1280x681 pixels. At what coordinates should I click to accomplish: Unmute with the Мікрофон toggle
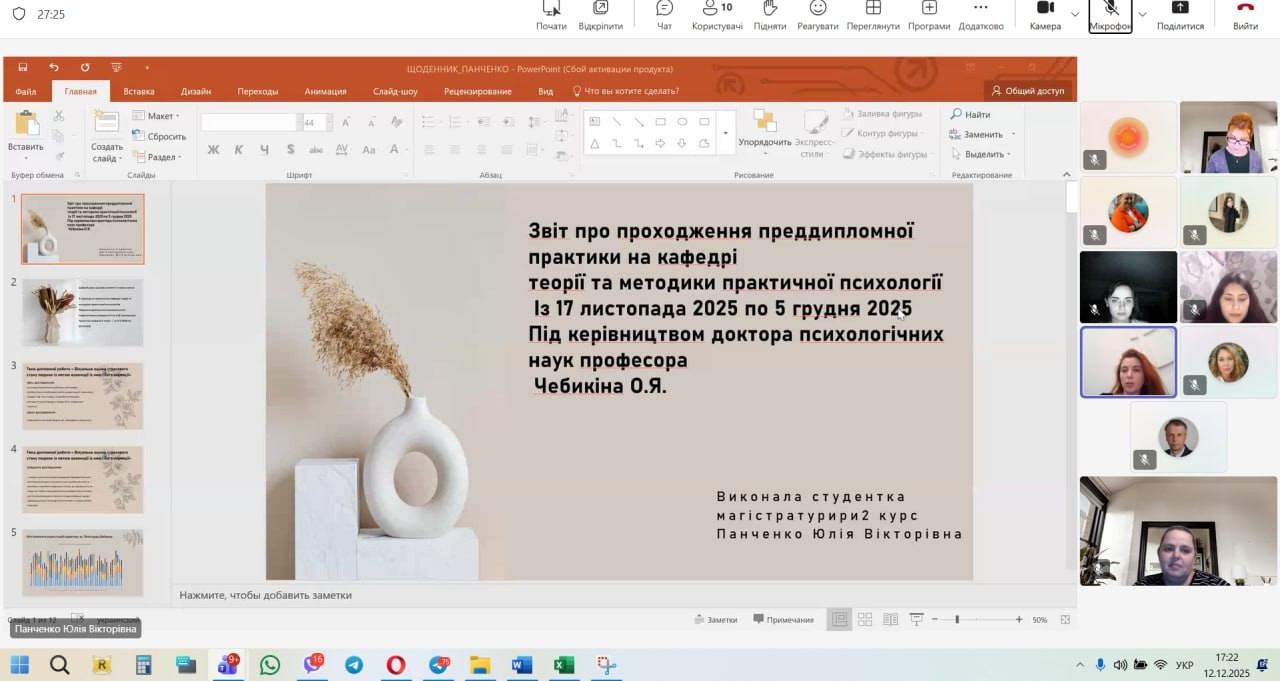point(1110,15)
